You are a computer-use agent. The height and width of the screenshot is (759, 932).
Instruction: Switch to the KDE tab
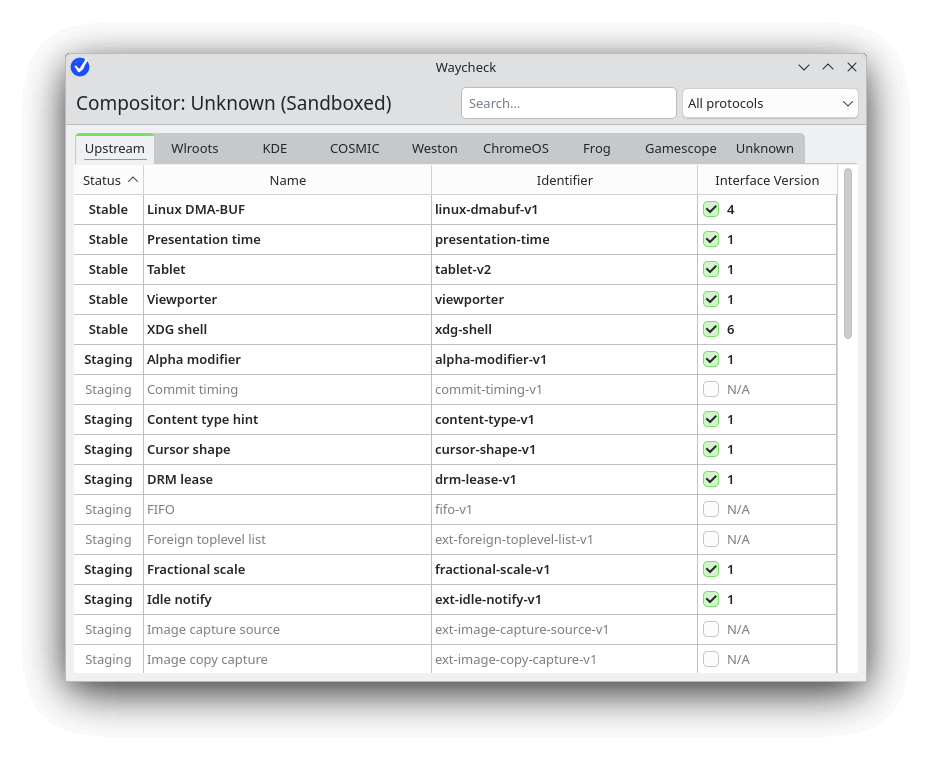pyautogui.click(x=275, y=148)
